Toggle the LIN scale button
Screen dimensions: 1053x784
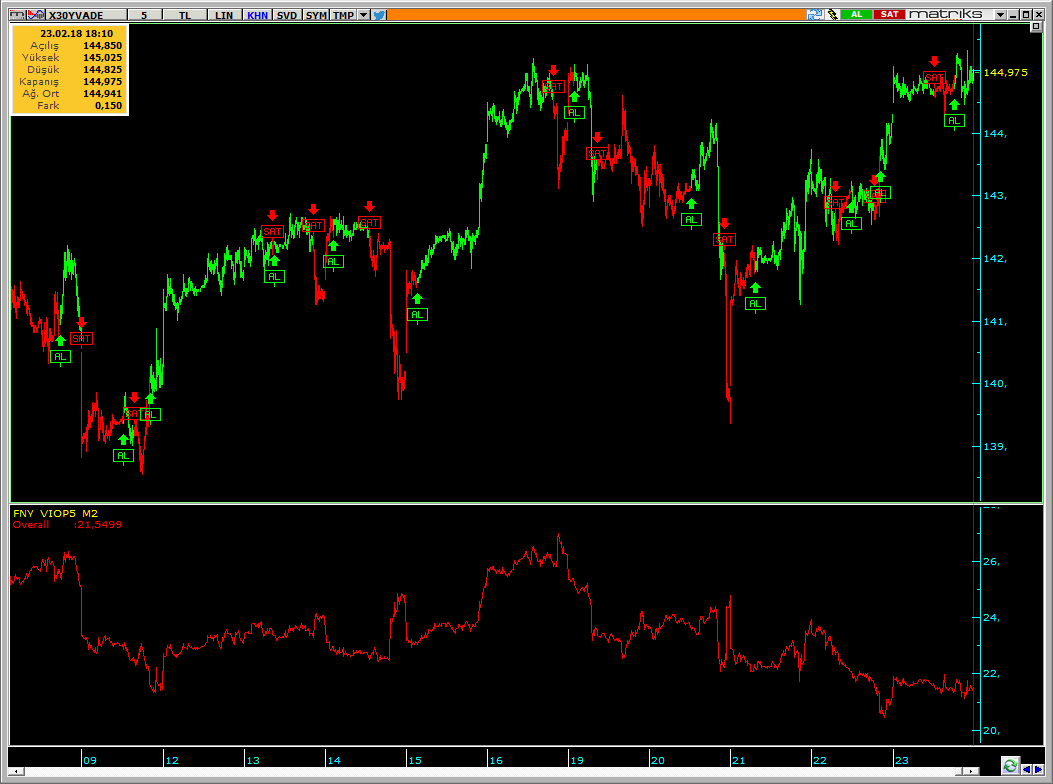(x=224, y=15)
